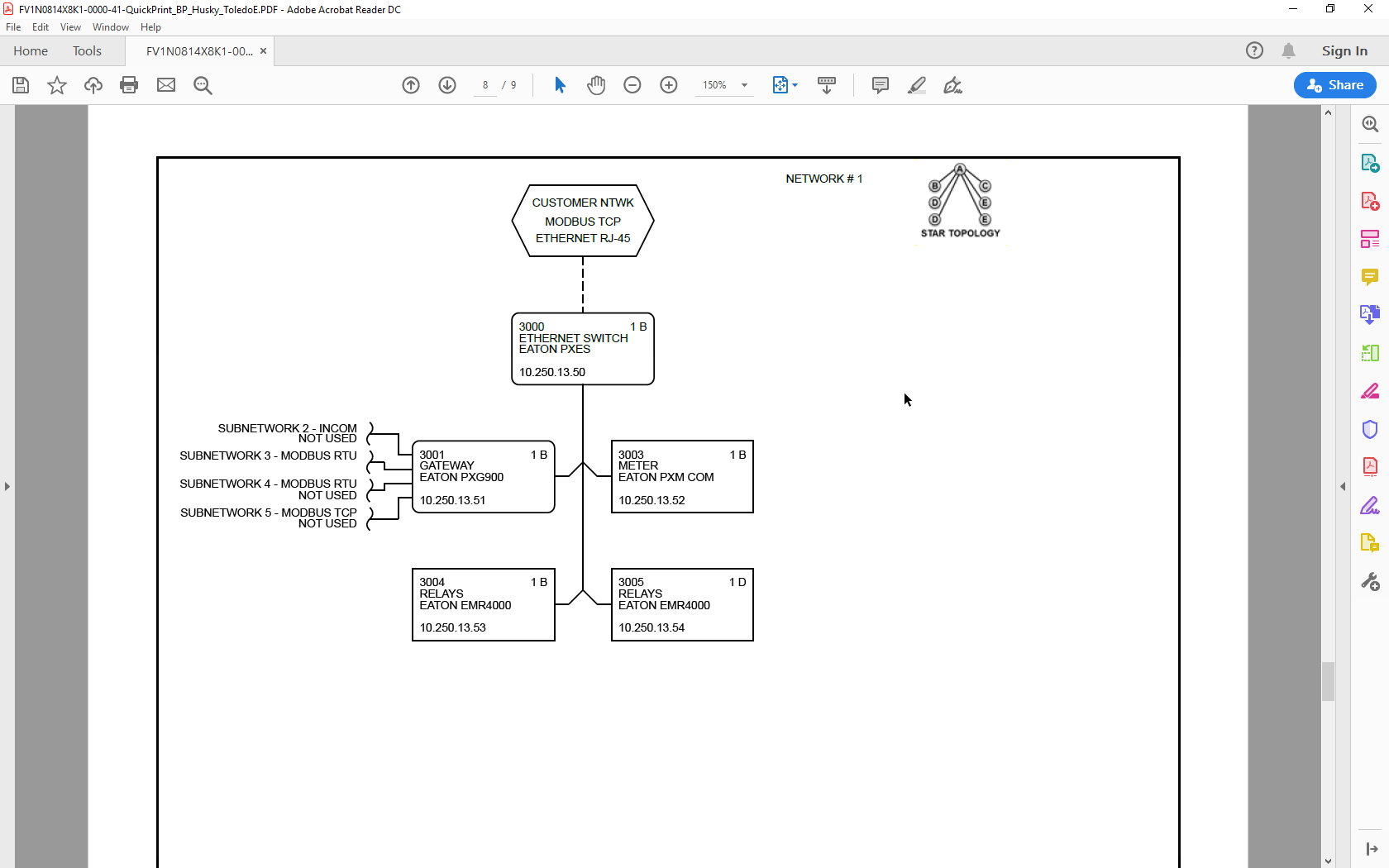Screen dimensions: 1389x868
Task: Click the 3000 Ethernet Switch box
Action: coord(583,349)
